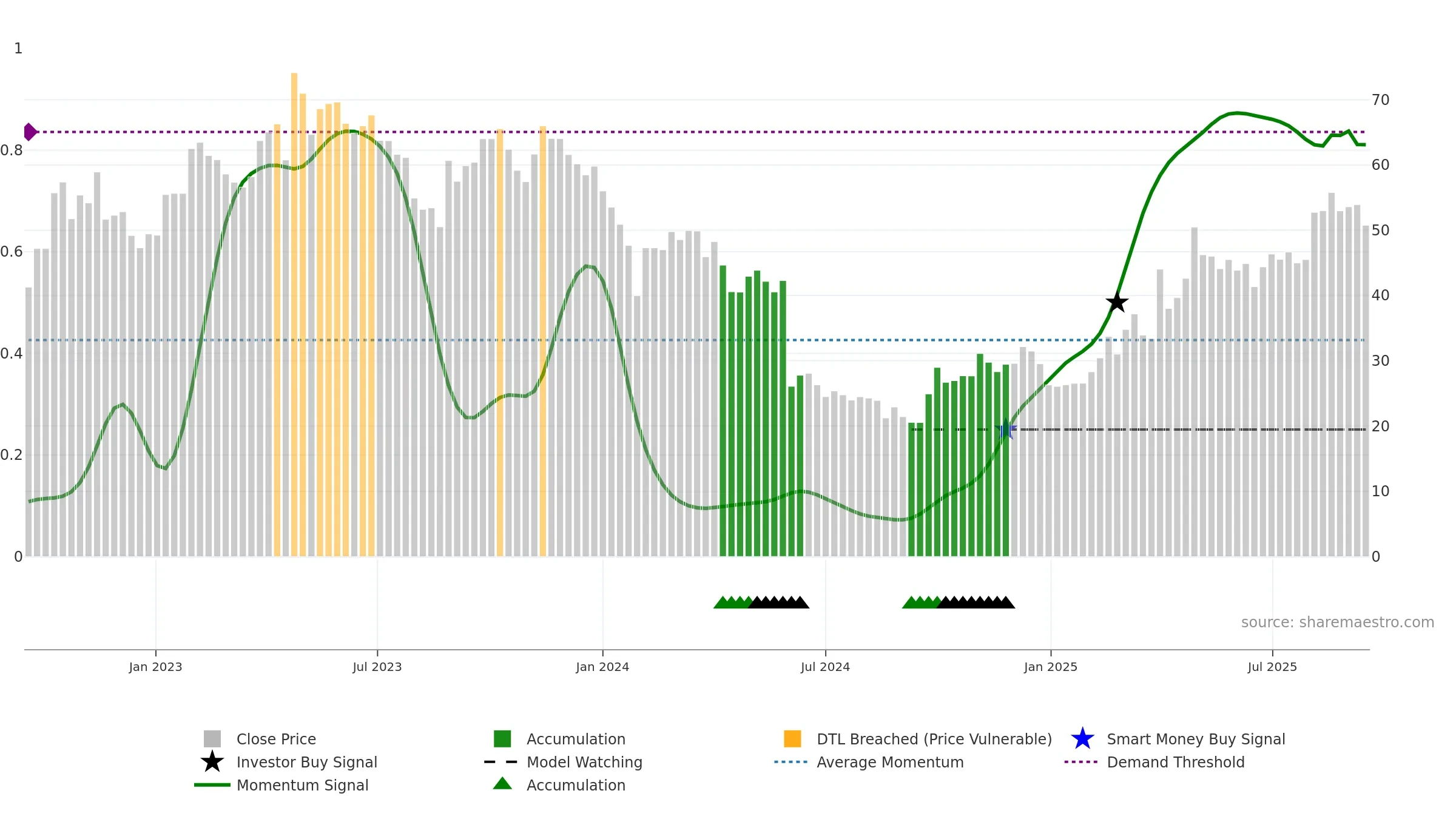Click the blue Smart Money Buy Signal star icon

click(x=1082, y=739)
